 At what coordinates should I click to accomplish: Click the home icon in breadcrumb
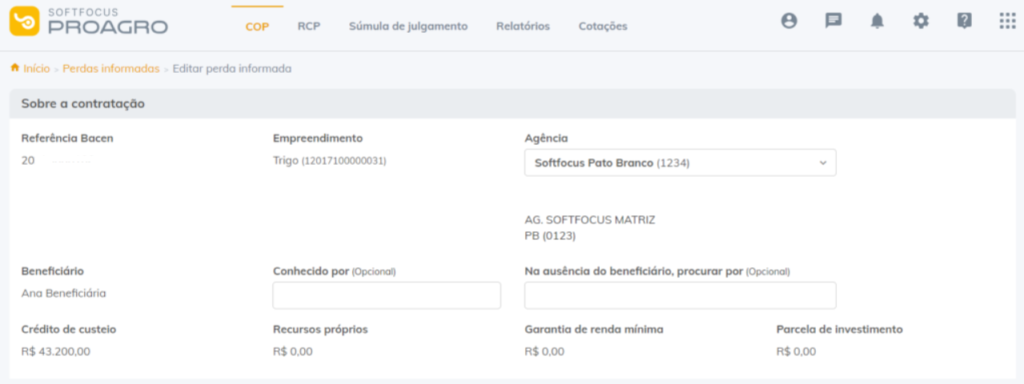[x=15, y=68]
